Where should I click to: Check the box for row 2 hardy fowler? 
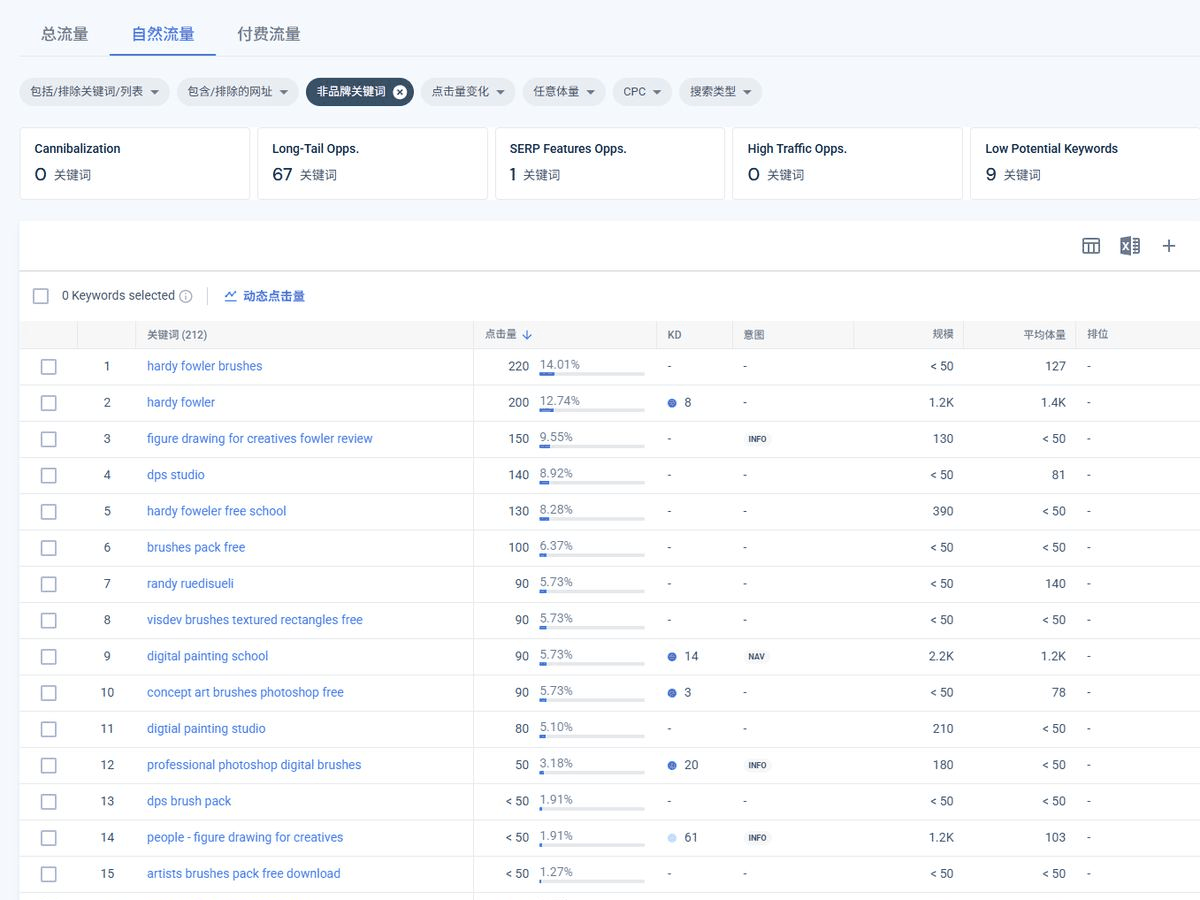pos(48,403)
